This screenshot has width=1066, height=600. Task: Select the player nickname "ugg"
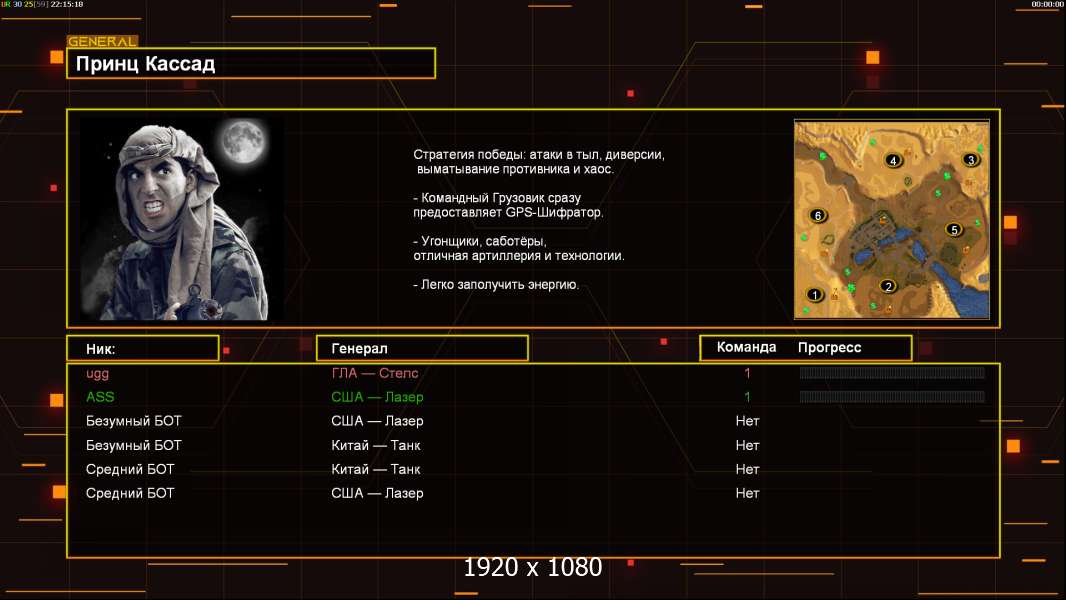tap(97, 374)
